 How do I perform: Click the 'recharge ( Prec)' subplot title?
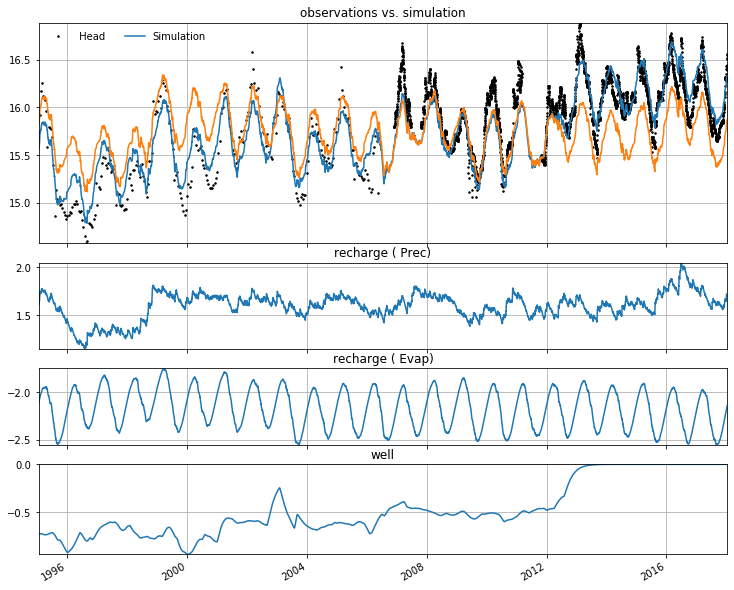382,253
